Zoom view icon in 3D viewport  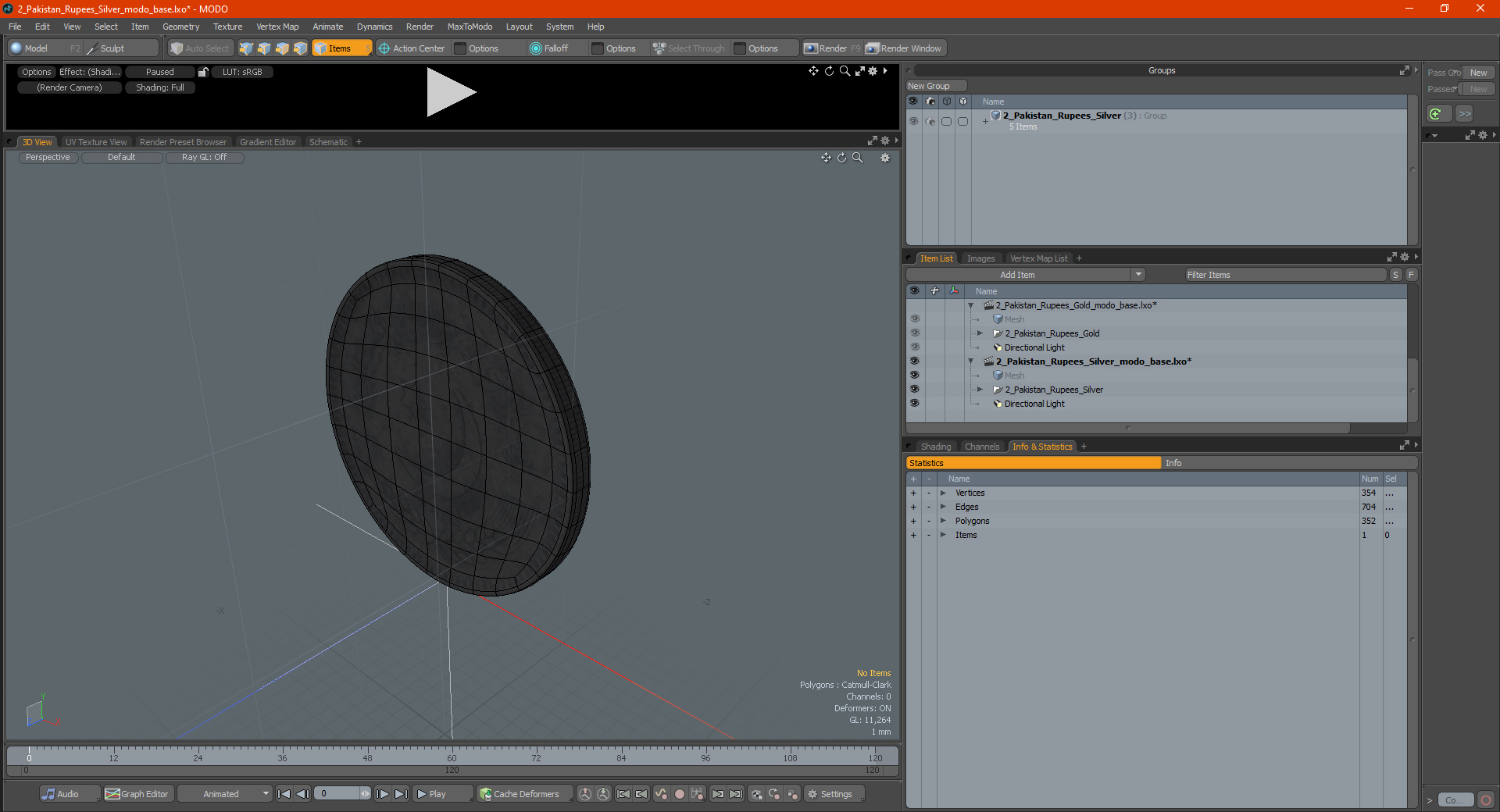857,158
